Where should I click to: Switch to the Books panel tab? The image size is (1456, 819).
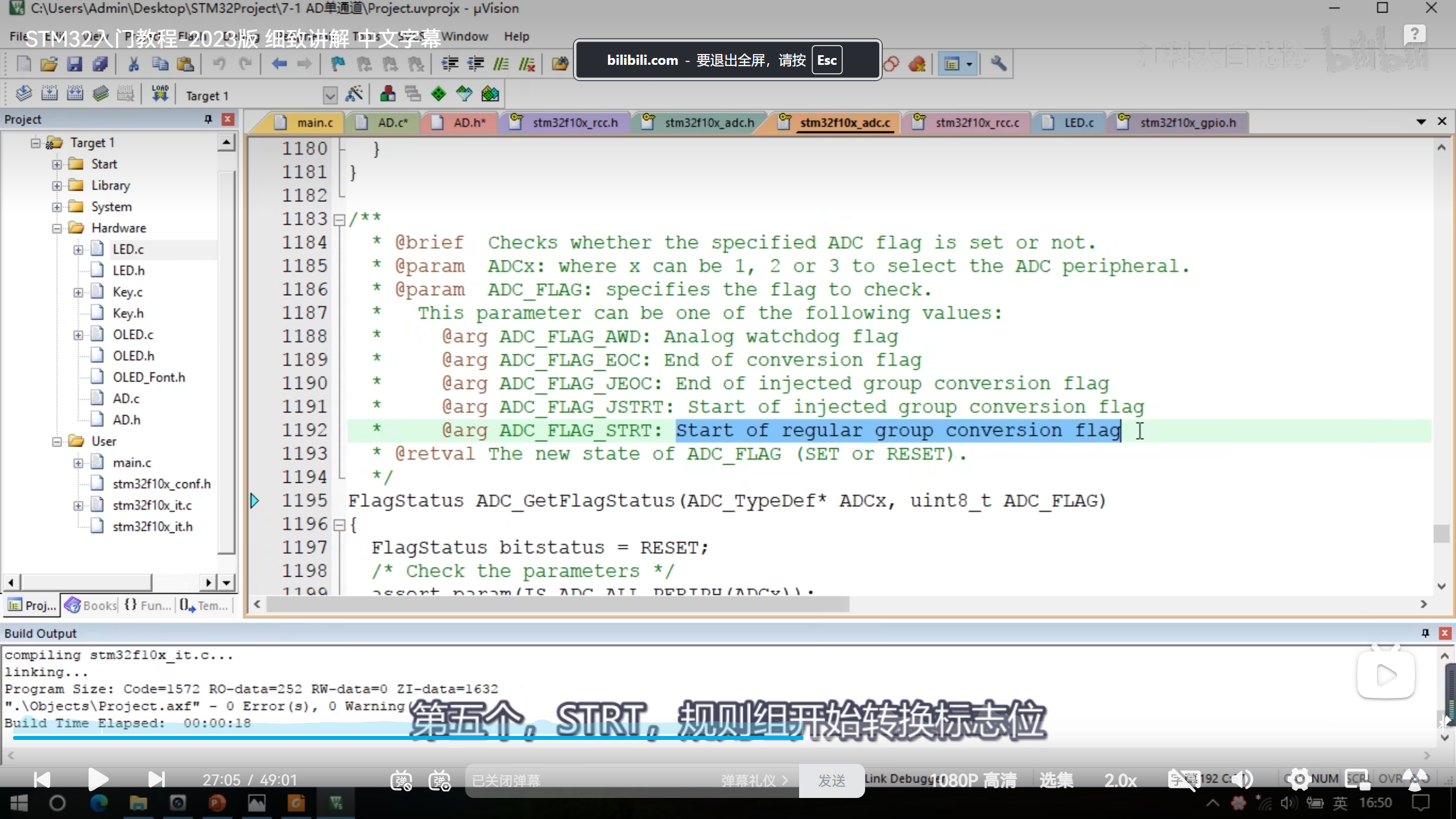(x=91, y=606)
